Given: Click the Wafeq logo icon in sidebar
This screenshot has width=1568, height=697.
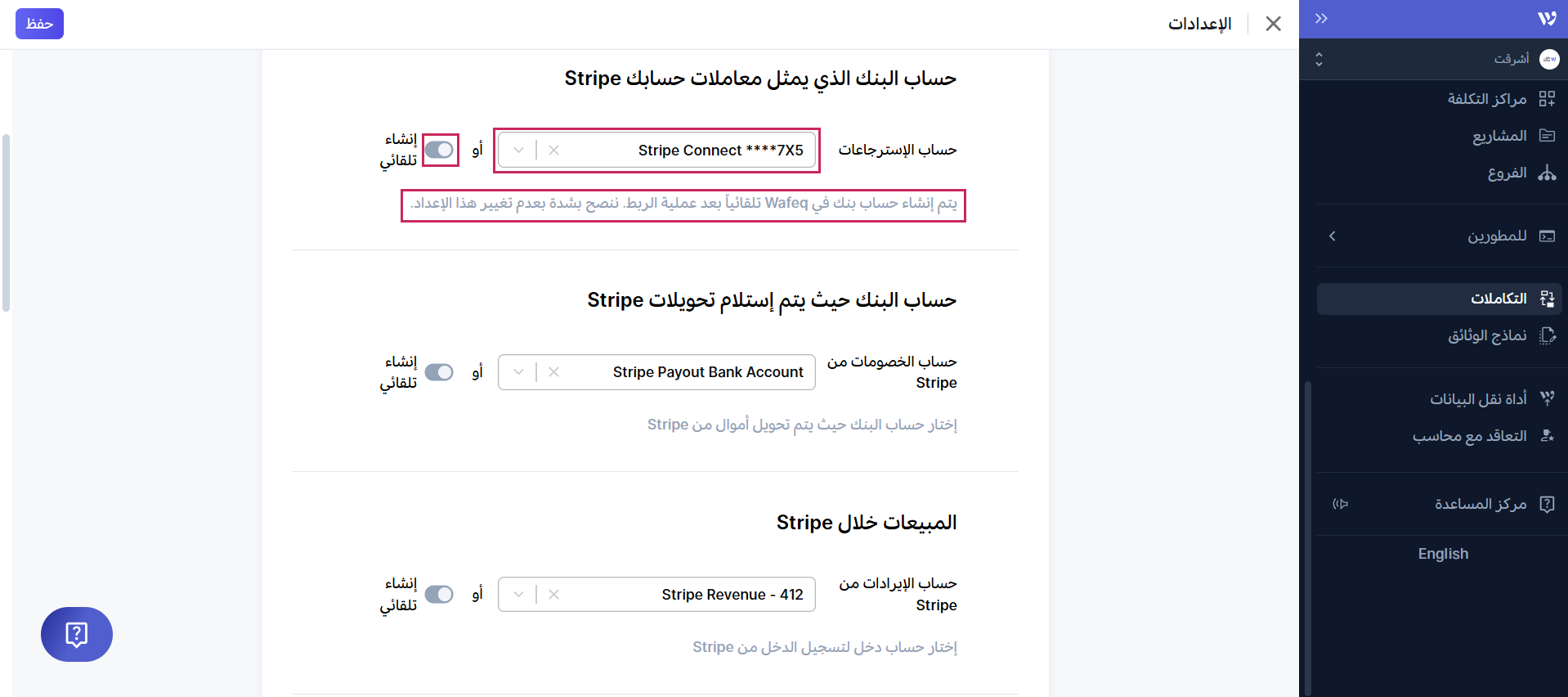Looking at the screenshot, I should pos(1546,19).
